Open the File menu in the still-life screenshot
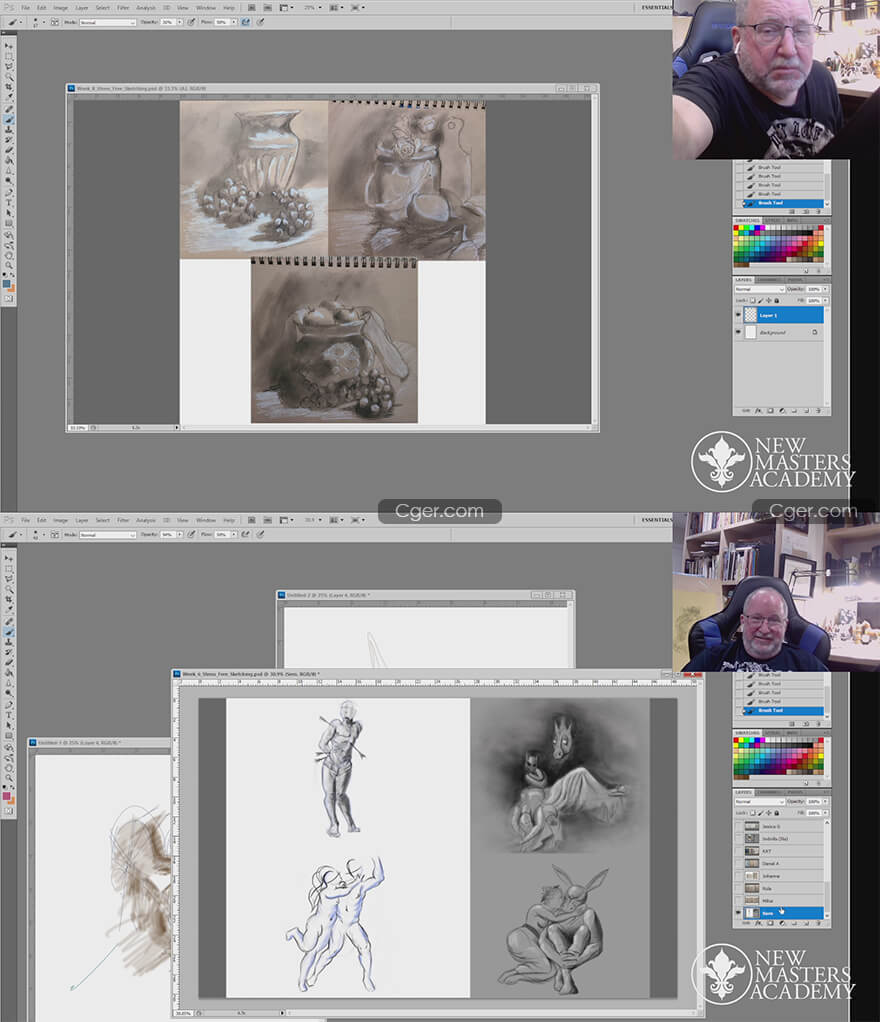 25,8
